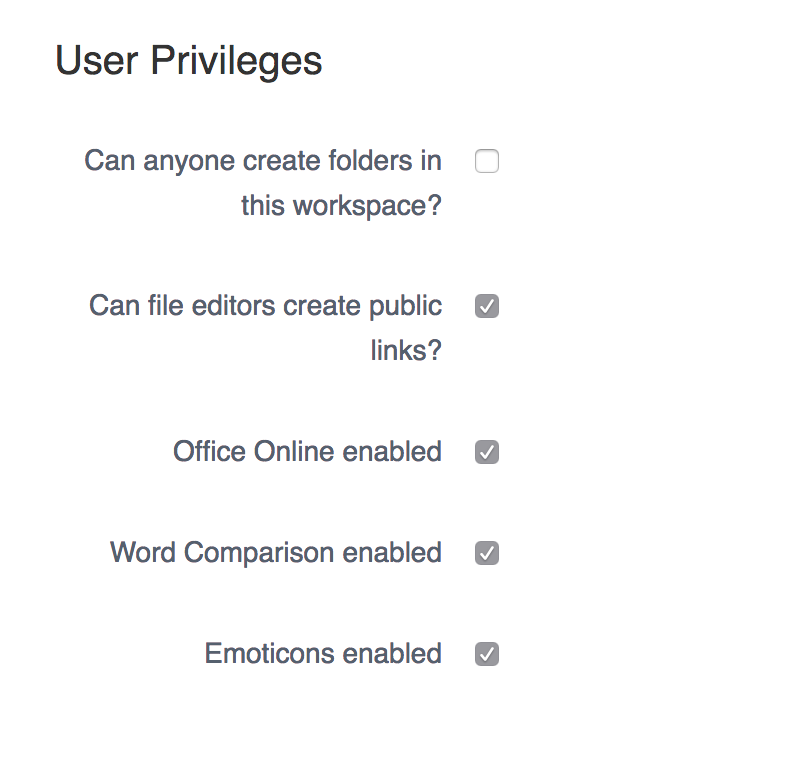This screenshot has height=780, width=798.
Task: Click the 'Emoticons enabled' label text
Action: [x=323, y=653]
